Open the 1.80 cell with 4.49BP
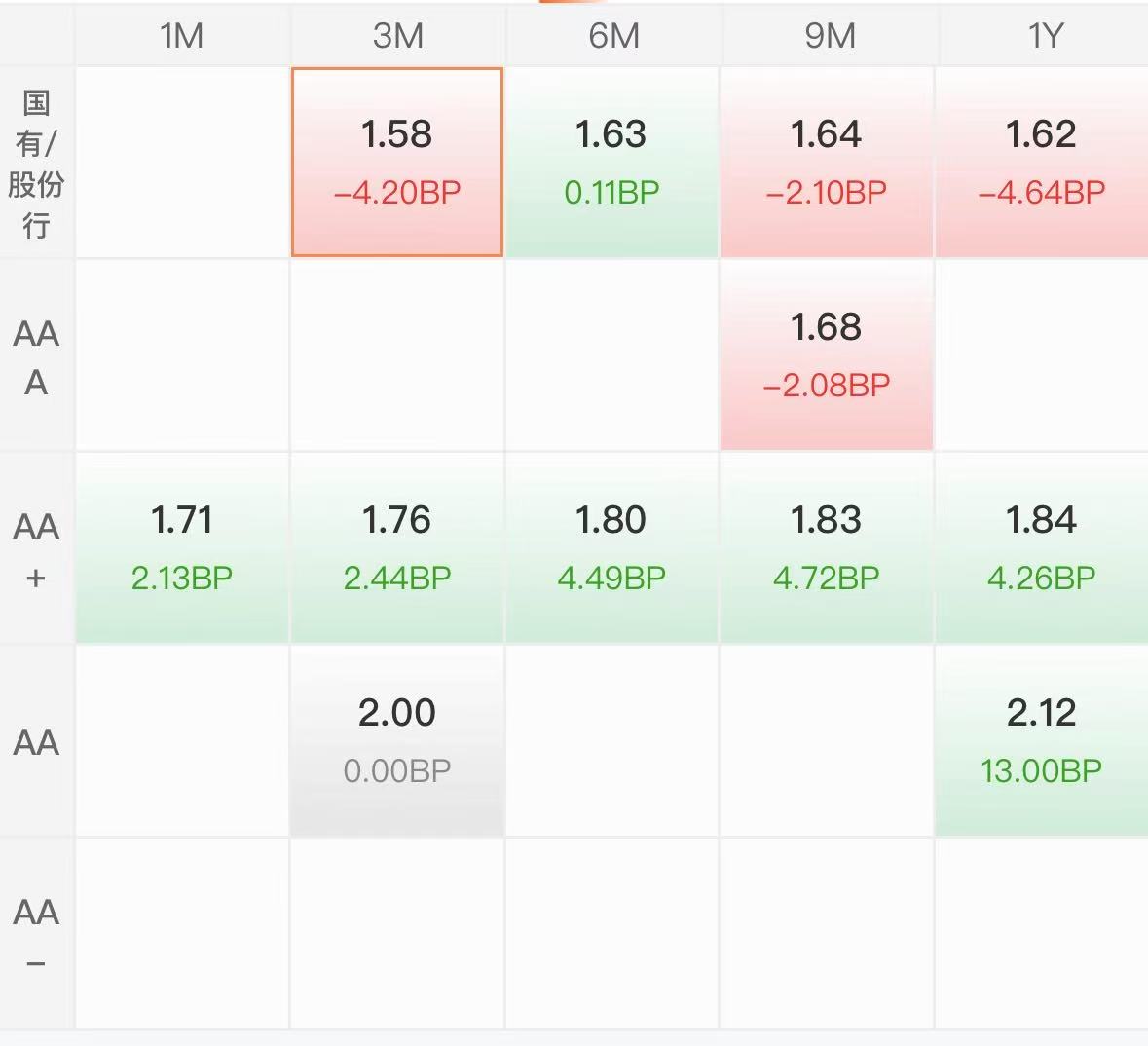 [611, 548]
